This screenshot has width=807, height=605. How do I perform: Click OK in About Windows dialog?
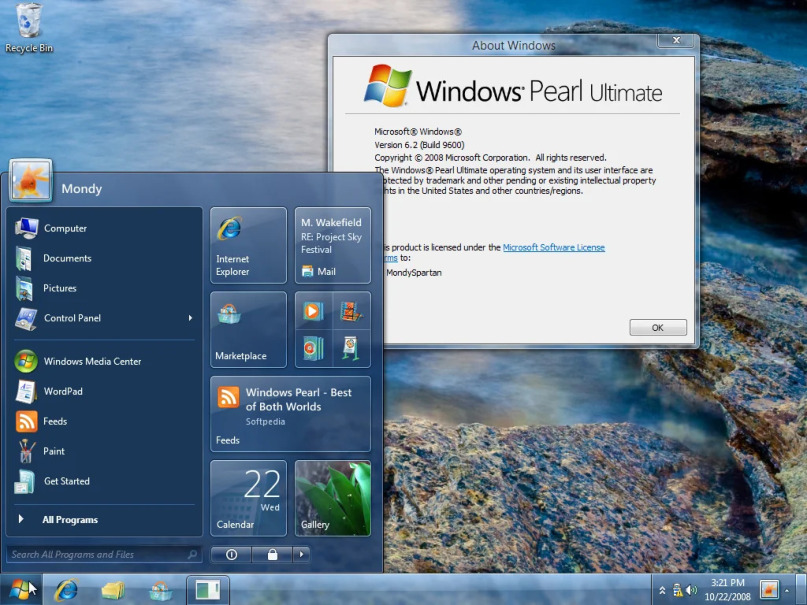tap(658, 327)
